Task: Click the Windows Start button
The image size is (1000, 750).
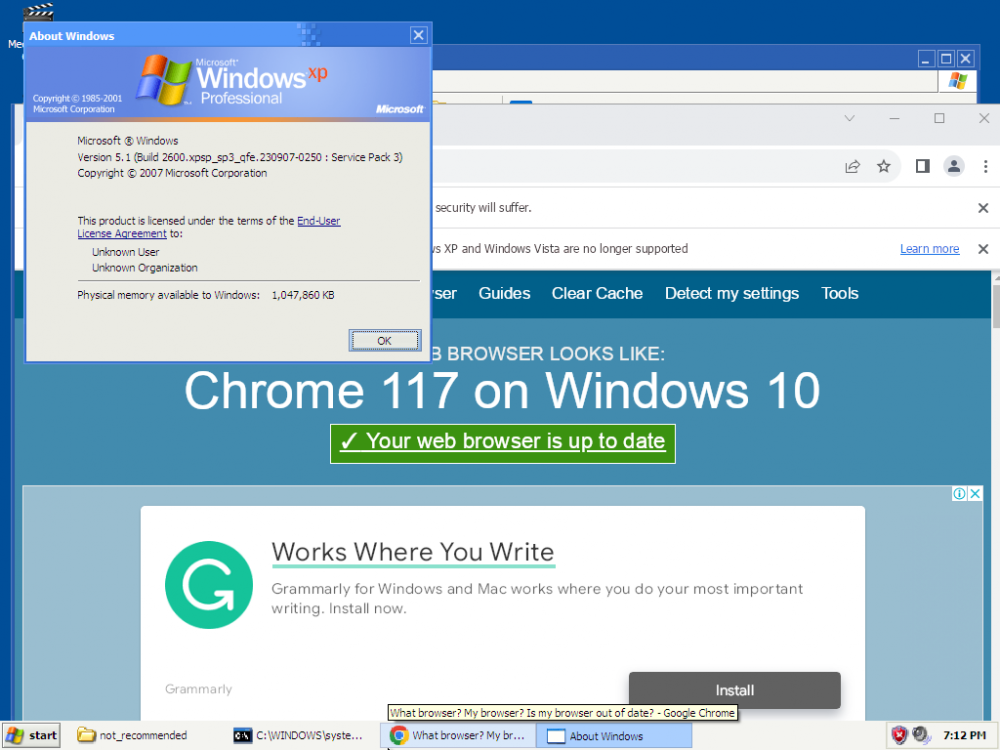Action: (31, 735)
